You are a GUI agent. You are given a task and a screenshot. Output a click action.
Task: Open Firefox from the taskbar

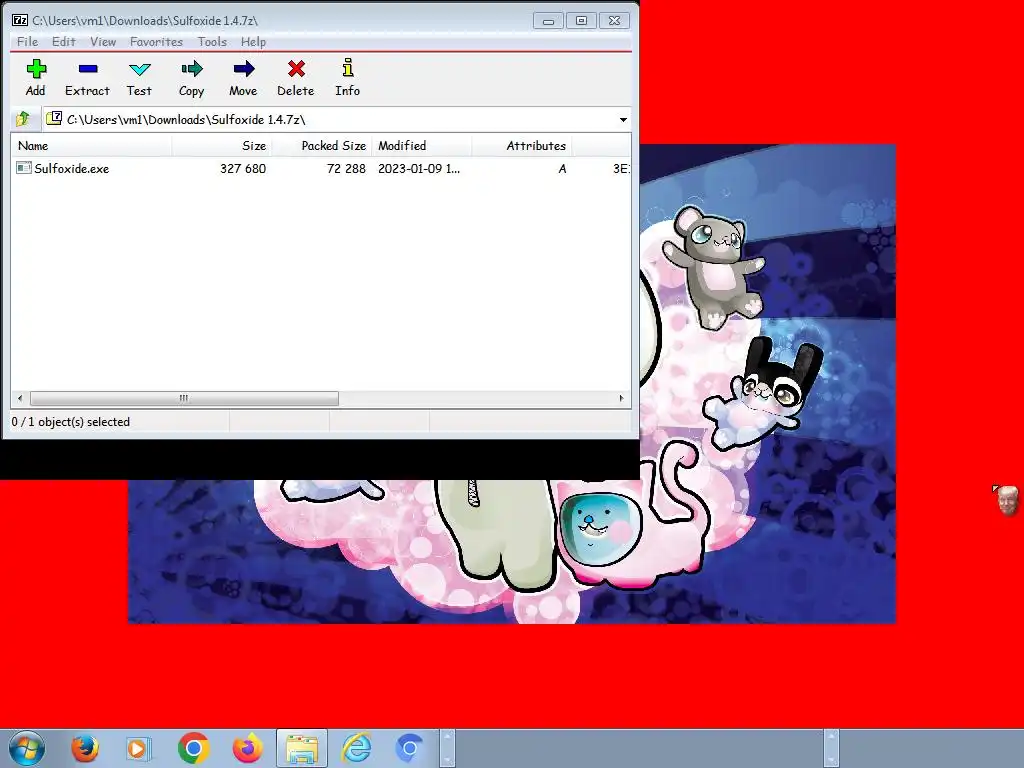pyautogui.click(x=85, y=748)
